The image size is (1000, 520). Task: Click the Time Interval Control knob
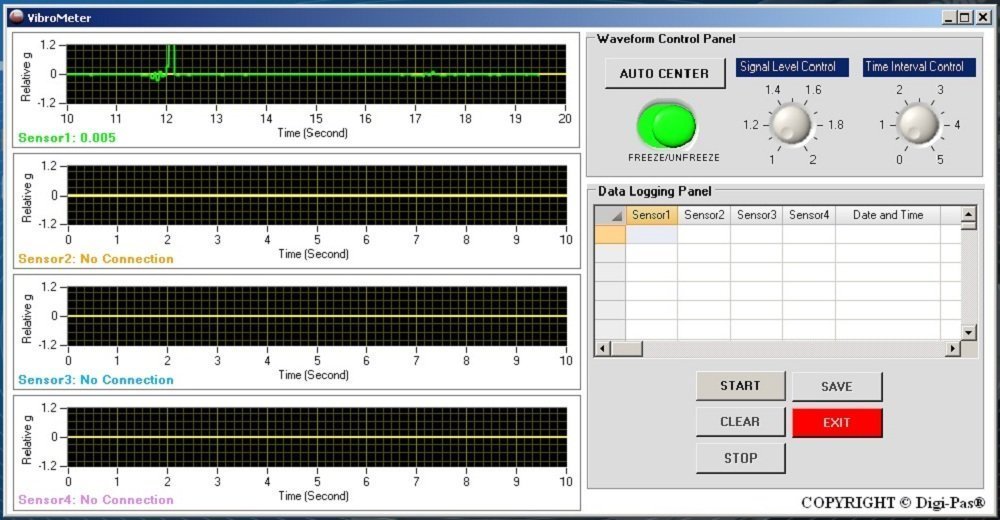point(918,124)
